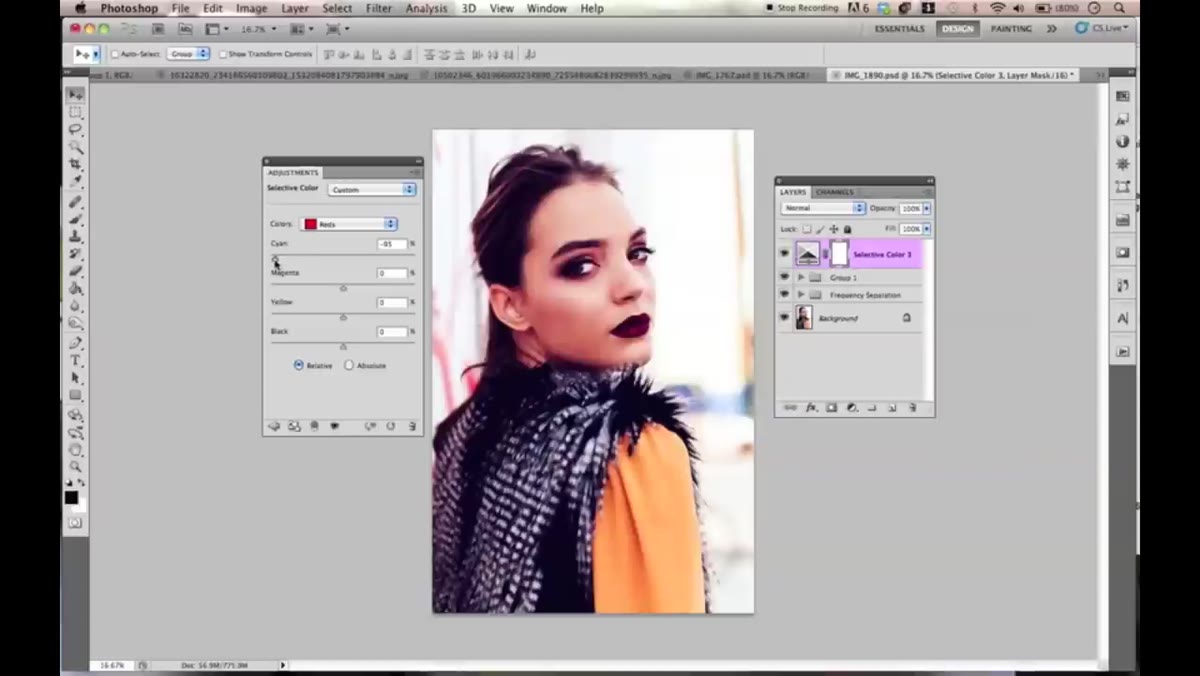
Task: Clip adjustment to layer icon
Action: click(x=314, y=426)
